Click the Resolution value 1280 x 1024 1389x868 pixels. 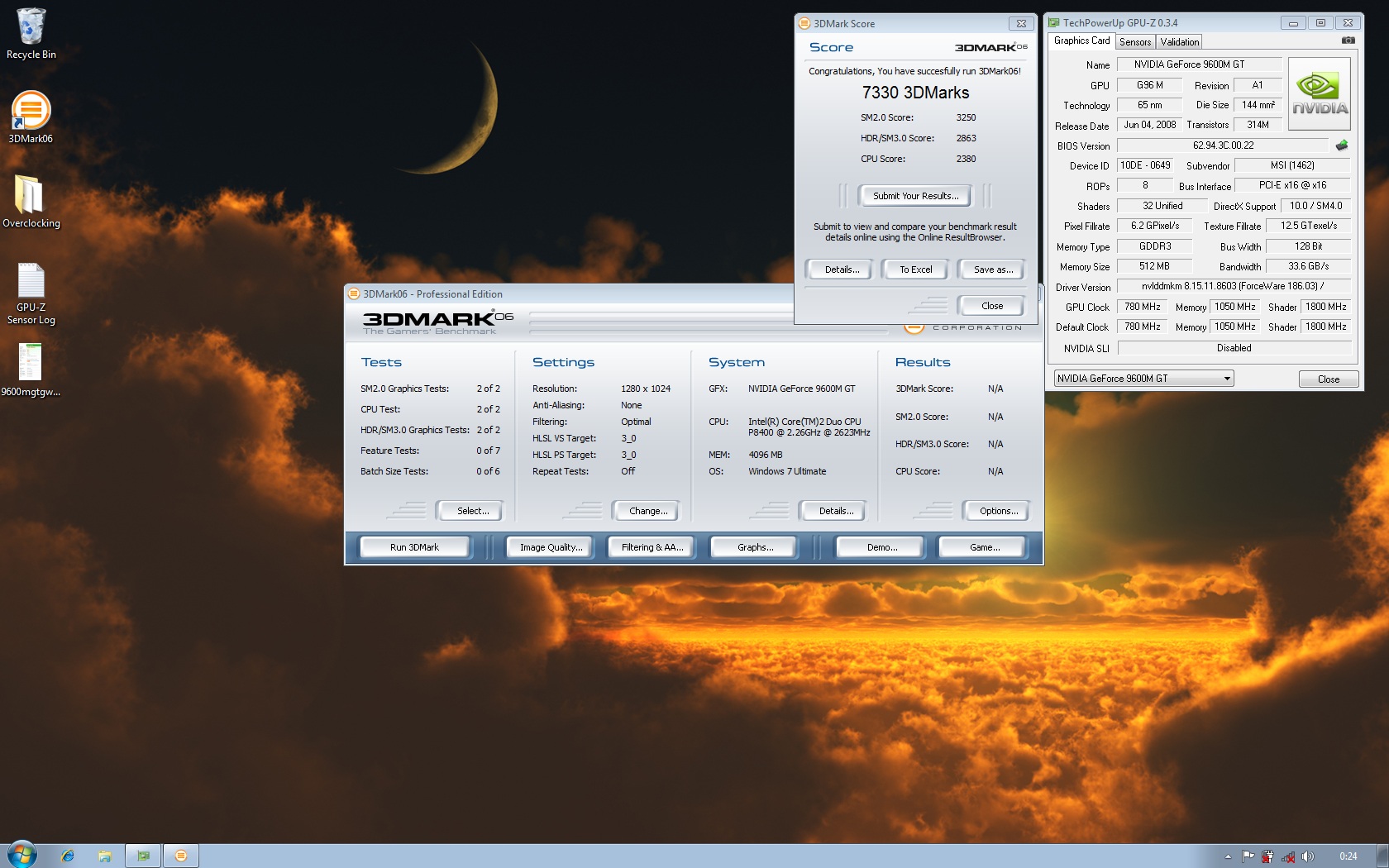[646, 389]
